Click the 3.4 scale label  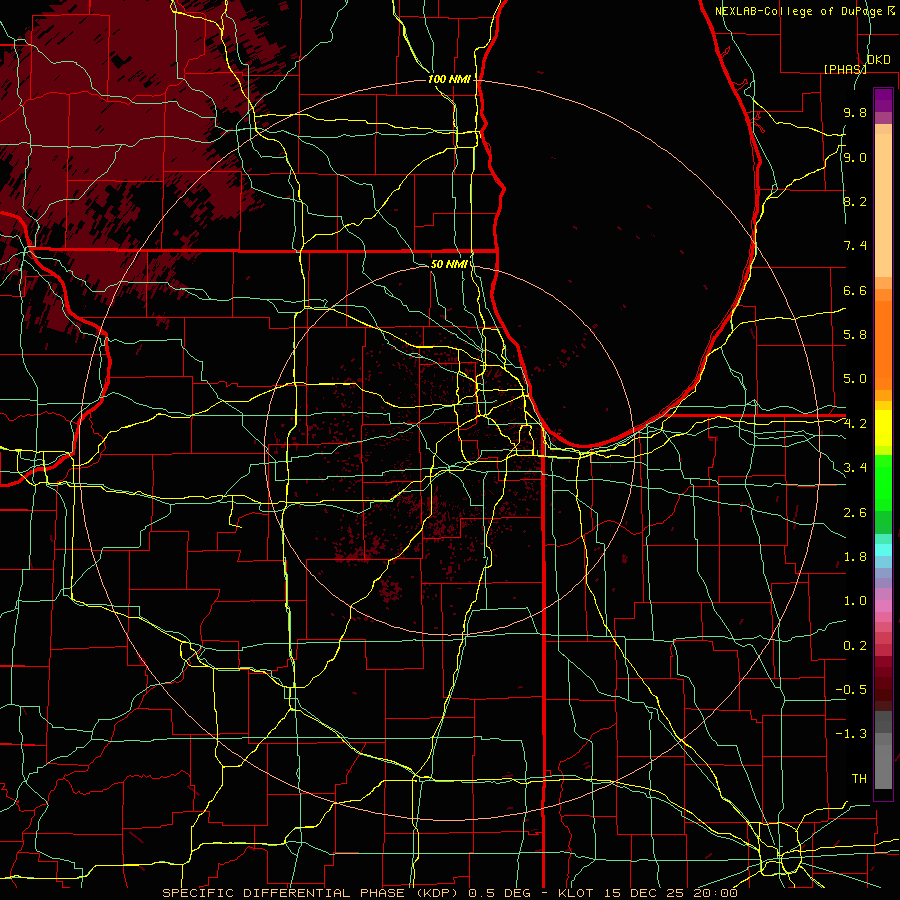click(x=855, y=468)
